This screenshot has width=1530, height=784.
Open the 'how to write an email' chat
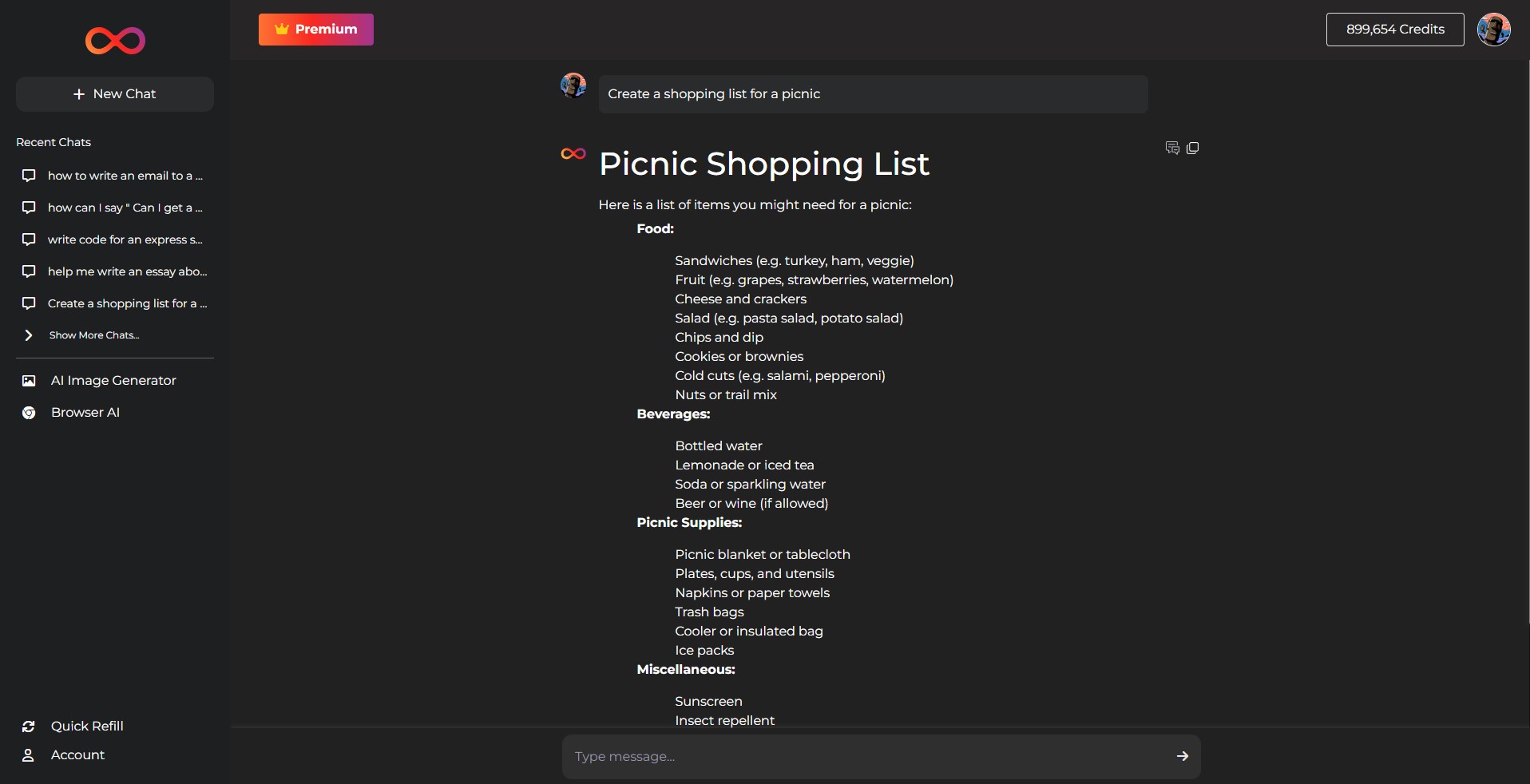(x=125, y=176)
